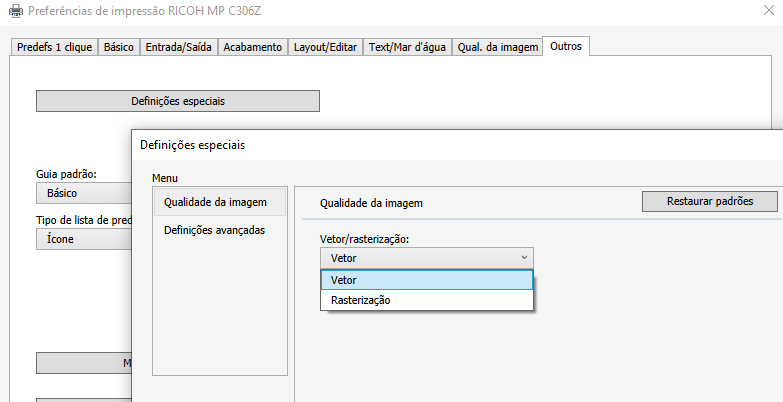
Task: Go to the Entrada/Saída tab
Action: (x=178, y=47)
